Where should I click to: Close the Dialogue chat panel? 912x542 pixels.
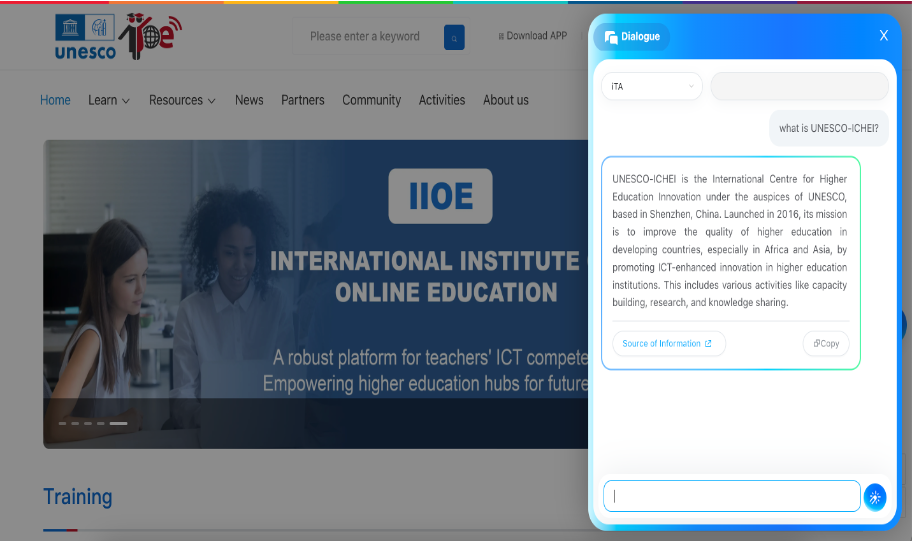click(883, 36)
